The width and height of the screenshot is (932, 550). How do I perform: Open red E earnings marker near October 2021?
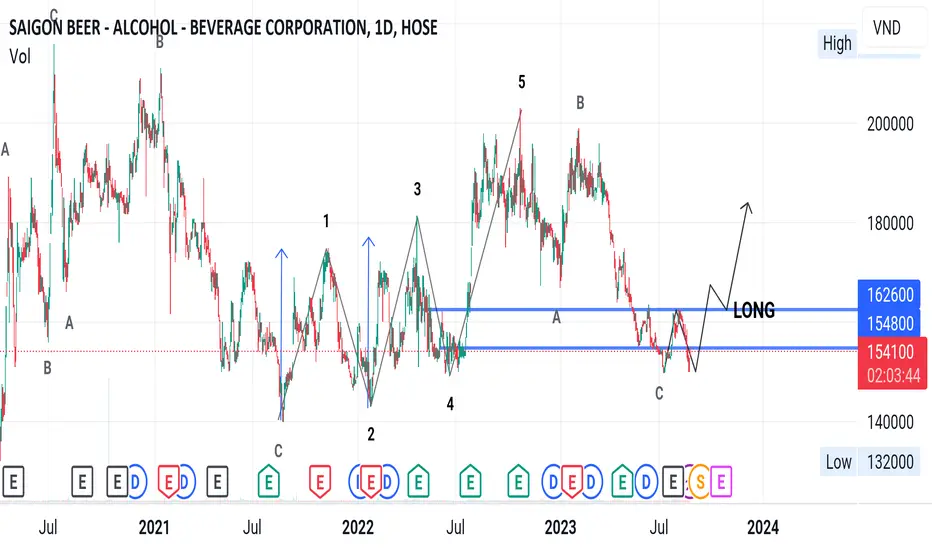[320, 481]
